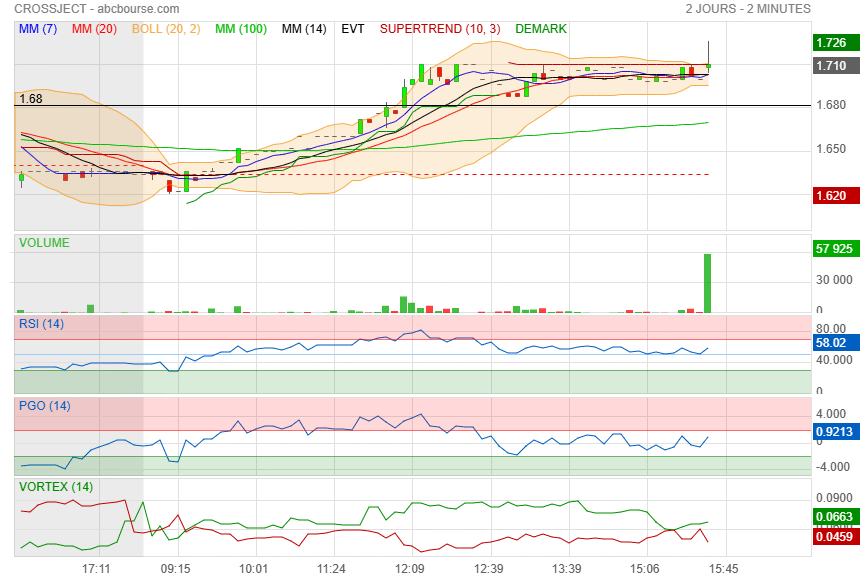Click the 1.710 current price tag
Image resolution: width=860 pixels, height=579 pixels.
point(836,66)
